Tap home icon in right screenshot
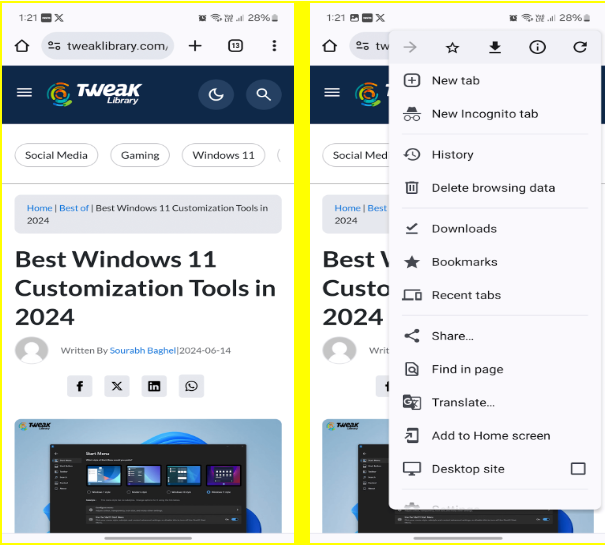The width and height of the screenshot is (605, 545). coord(330,46)
